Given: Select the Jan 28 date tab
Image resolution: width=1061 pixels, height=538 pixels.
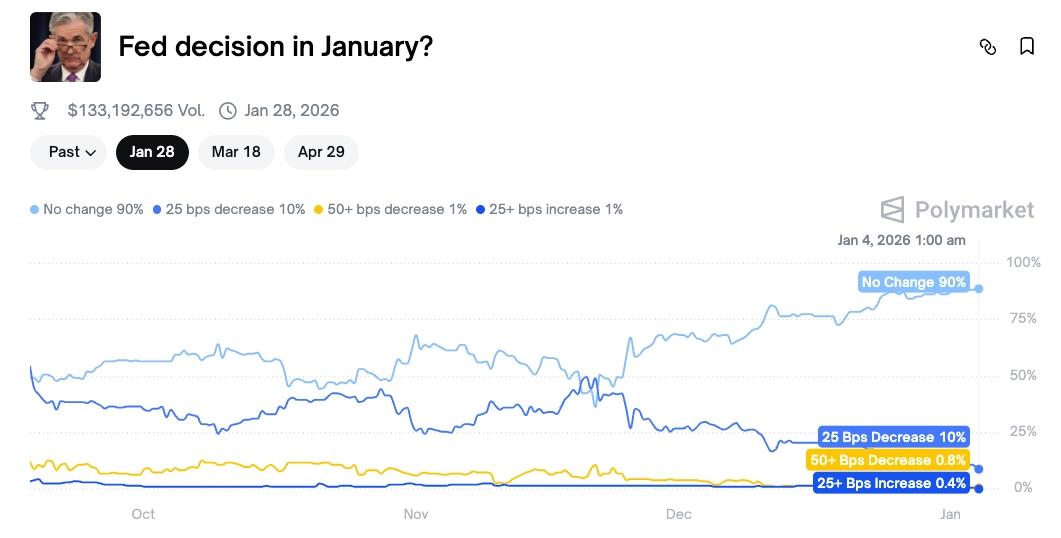Looking at the screenshot, I should [152, 152].
